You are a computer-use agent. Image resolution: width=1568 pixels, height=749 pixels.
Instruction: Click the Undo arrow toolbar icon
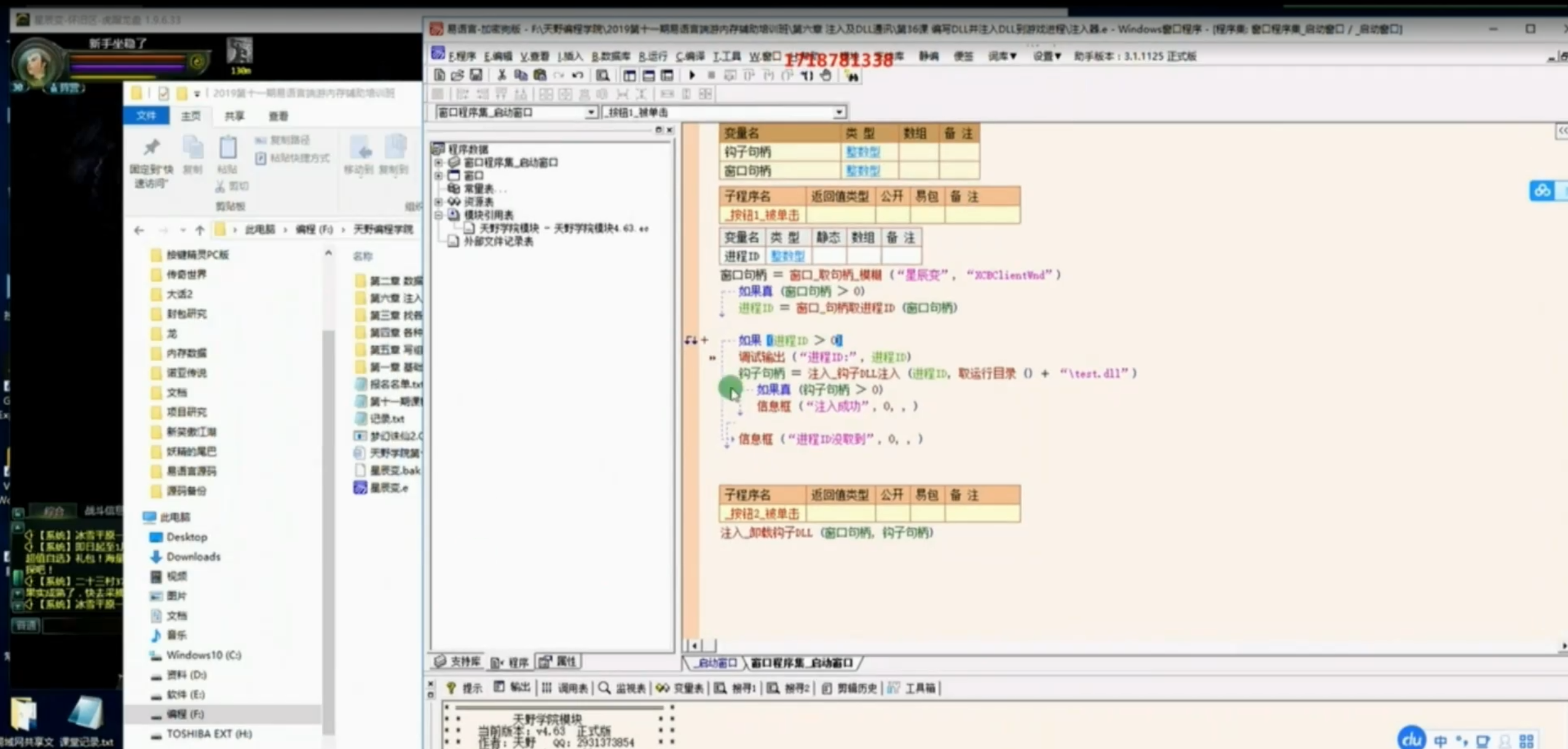[577, 75]
